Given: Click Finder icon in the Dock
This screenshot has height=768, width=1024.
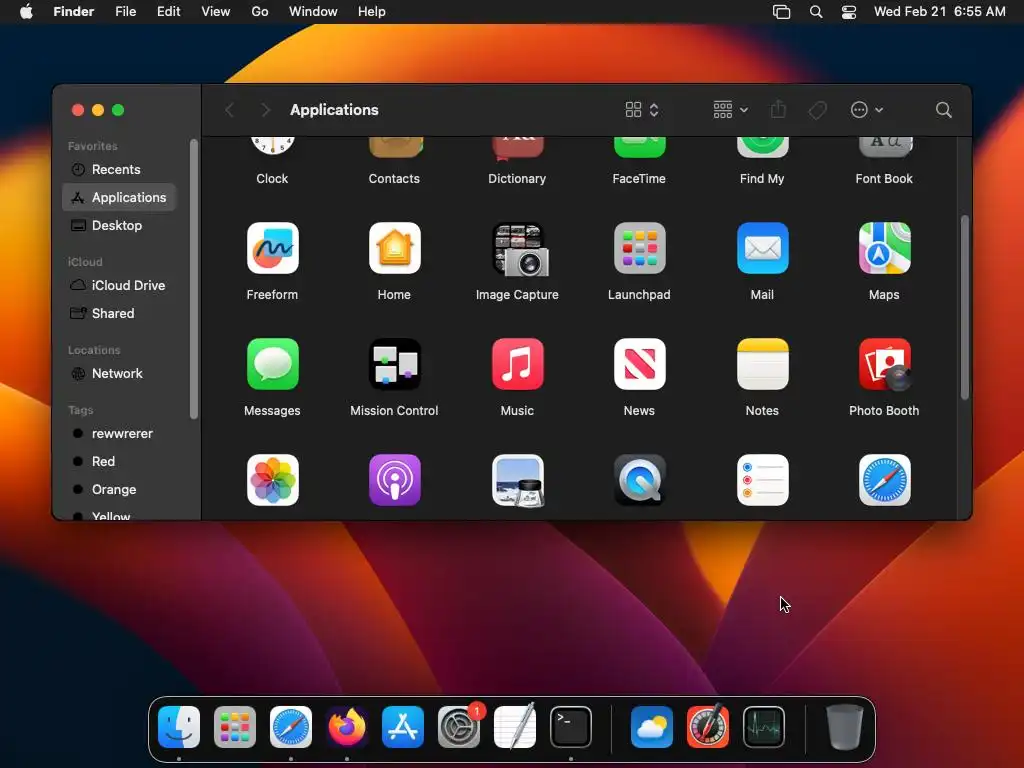Looking at the screenshot, I should [179, 726].
